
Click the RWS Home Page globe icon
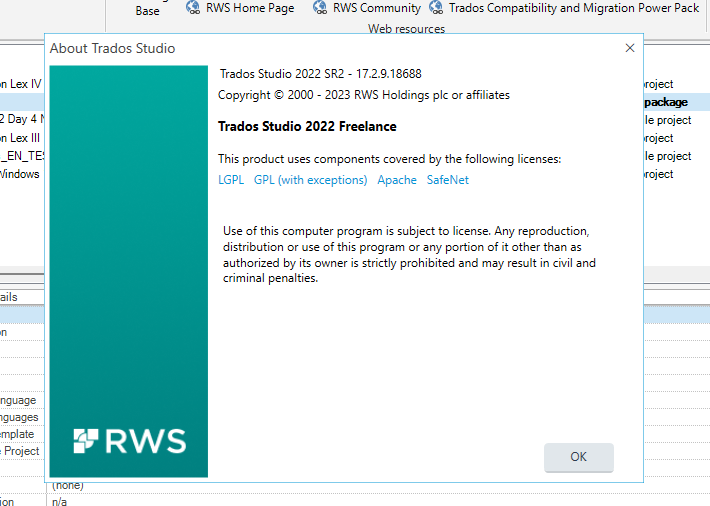(x=193, y=7)
